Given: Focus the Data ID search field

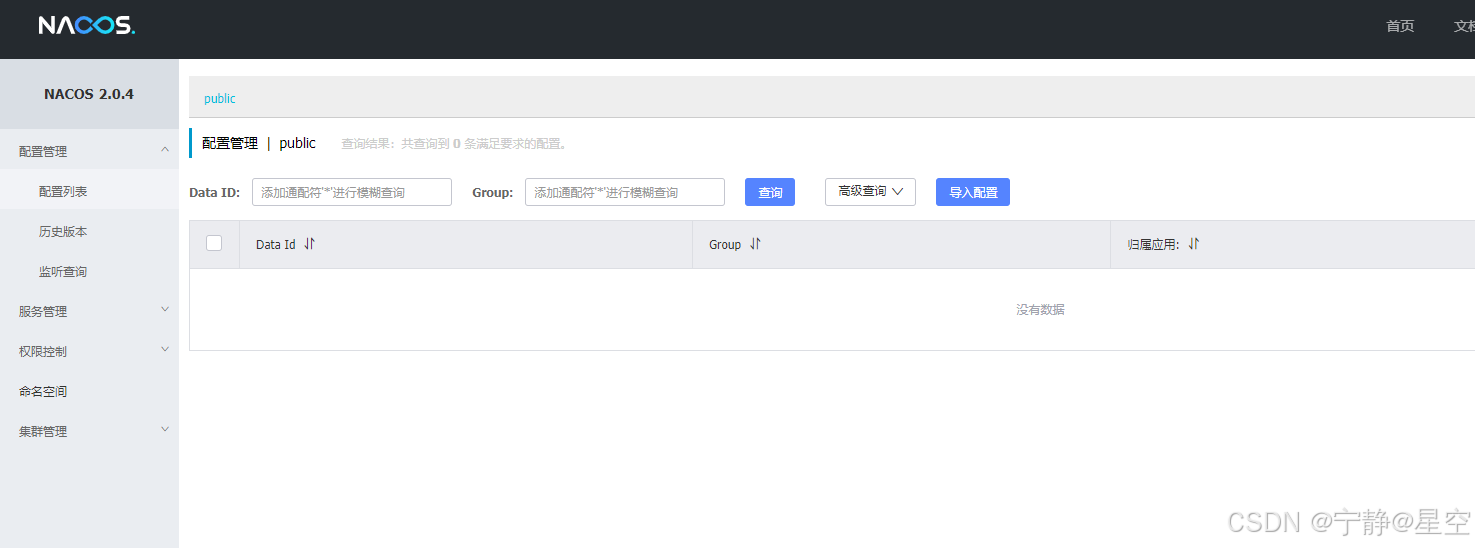Looking at the screenshot, I should tap(352, 192).
